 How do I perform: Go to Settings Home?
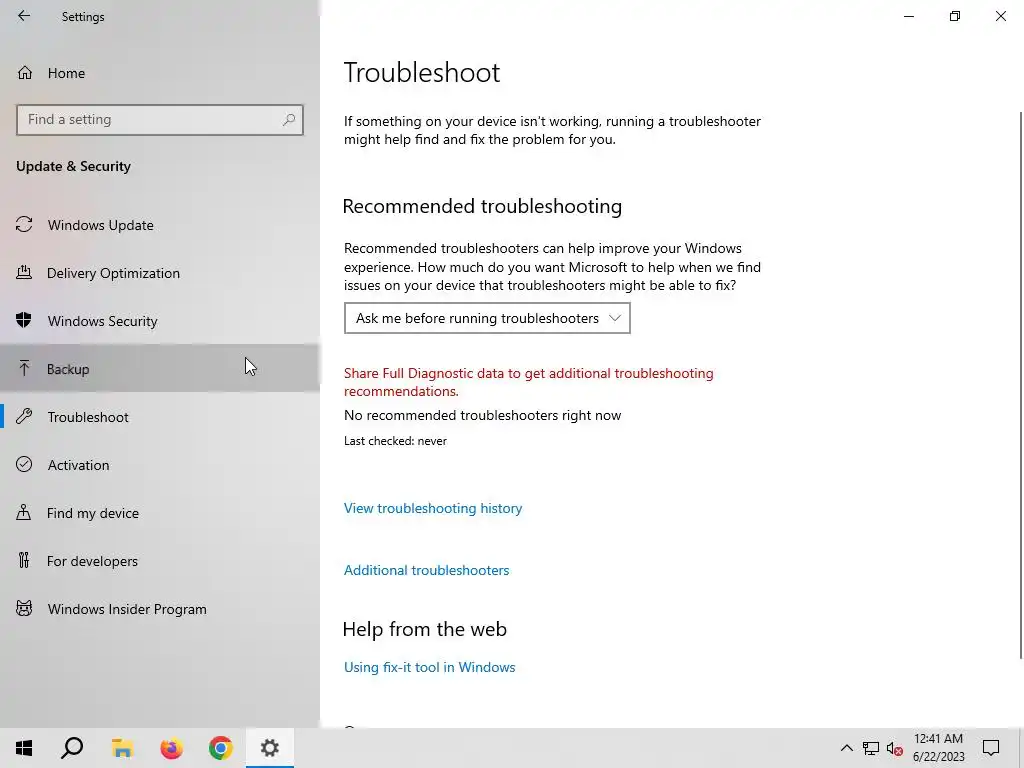pyautogui.click(x=159, y=73)
